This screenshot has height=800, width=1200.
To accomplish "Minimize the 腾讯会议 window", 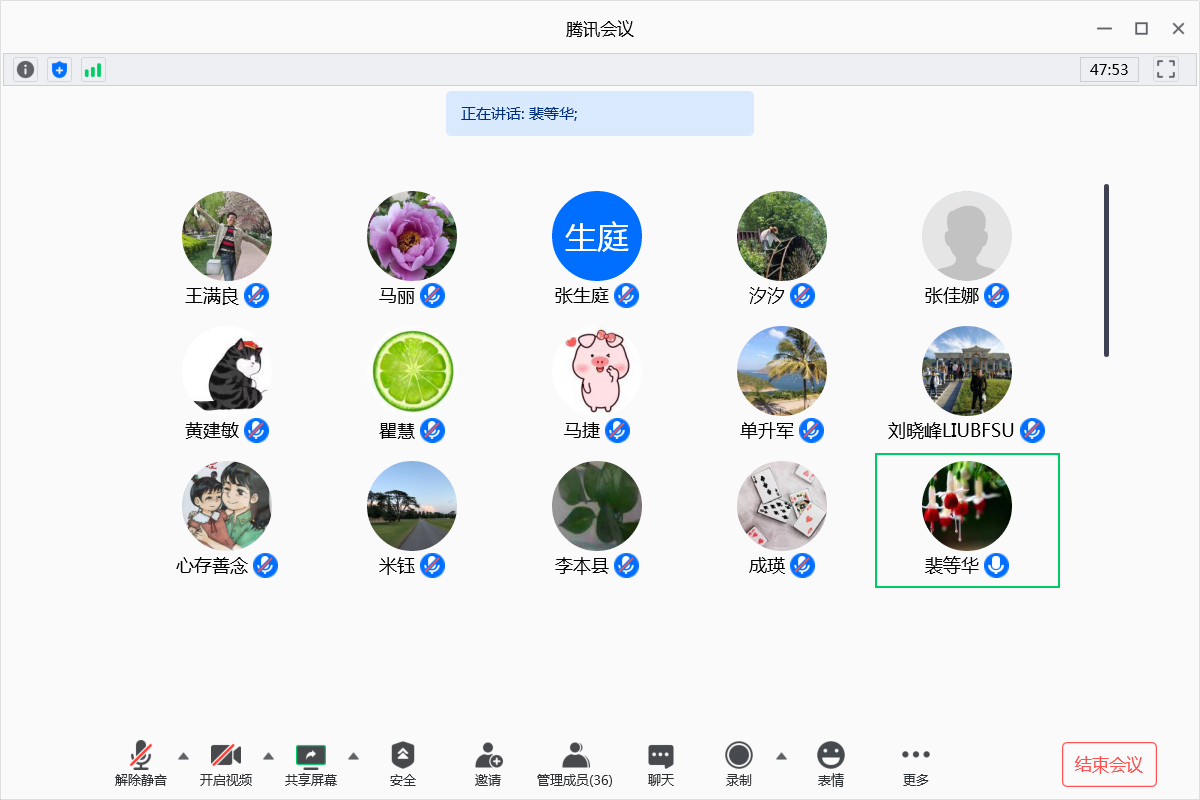I will 1104,29.
